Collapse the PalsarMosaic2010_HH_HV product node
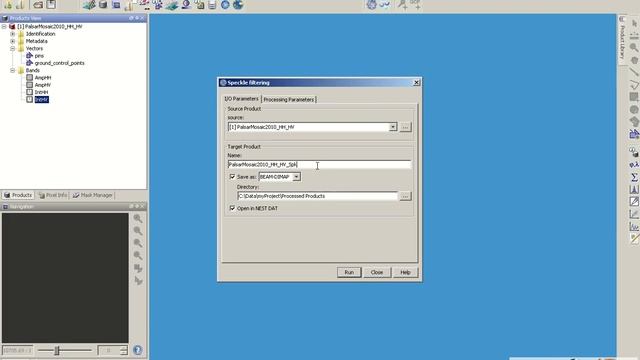 tap(4, 27)
